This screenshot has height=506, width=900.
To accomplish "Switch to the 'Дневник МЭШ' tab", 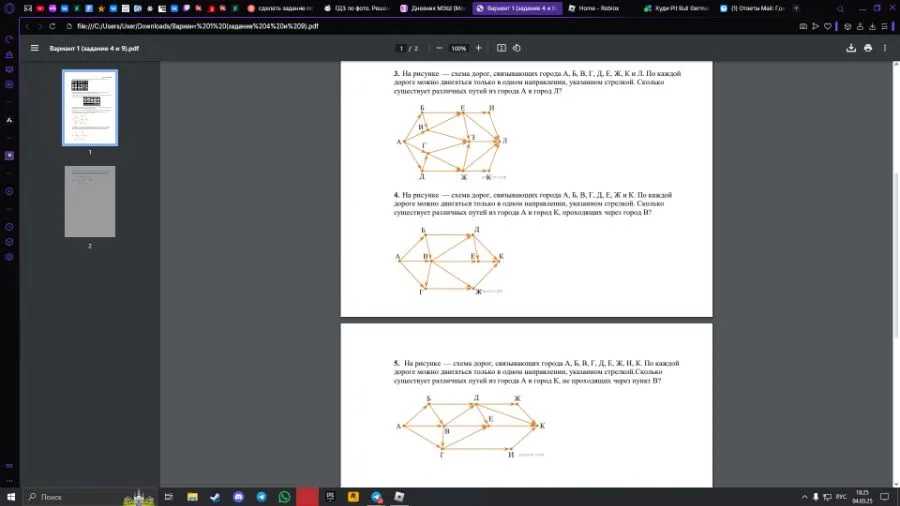I will click(433, 9).
